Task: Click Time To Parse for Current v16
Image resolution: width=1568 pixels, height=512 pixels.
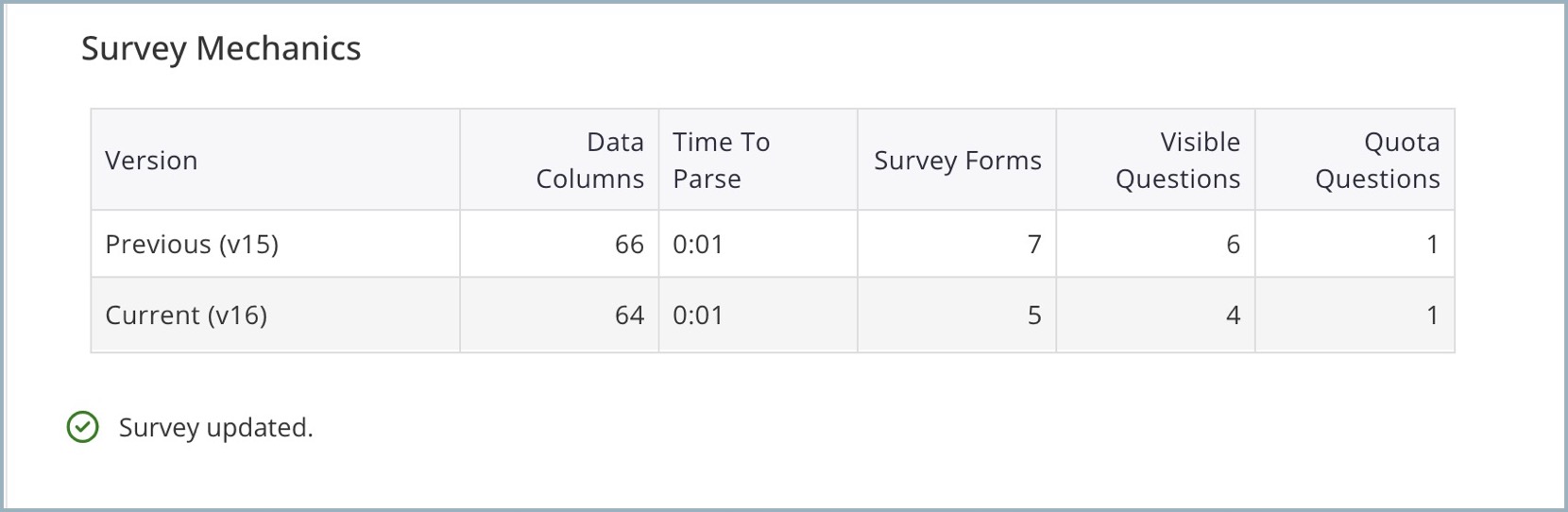Action: point(698,315)
